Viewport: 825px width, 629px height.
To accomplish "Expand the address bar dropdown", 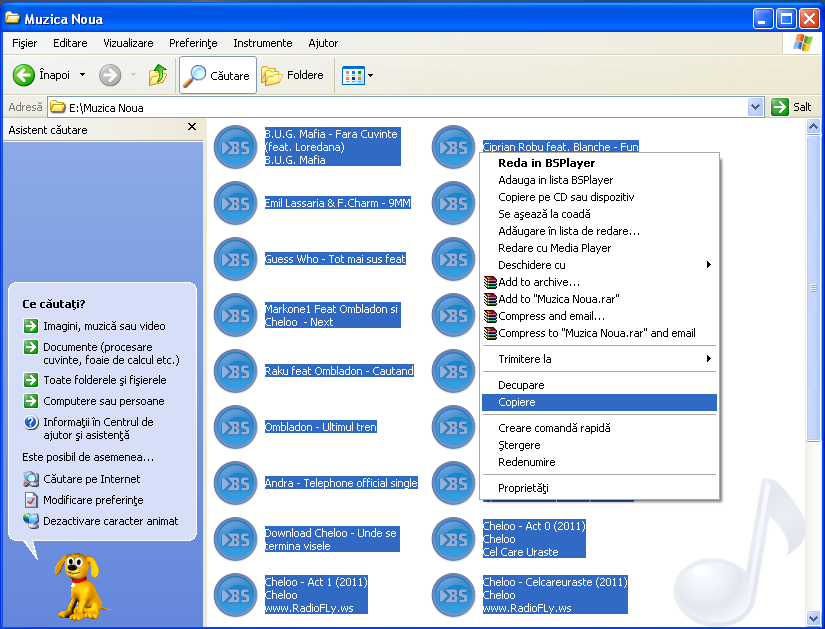I will click(755, 107).
